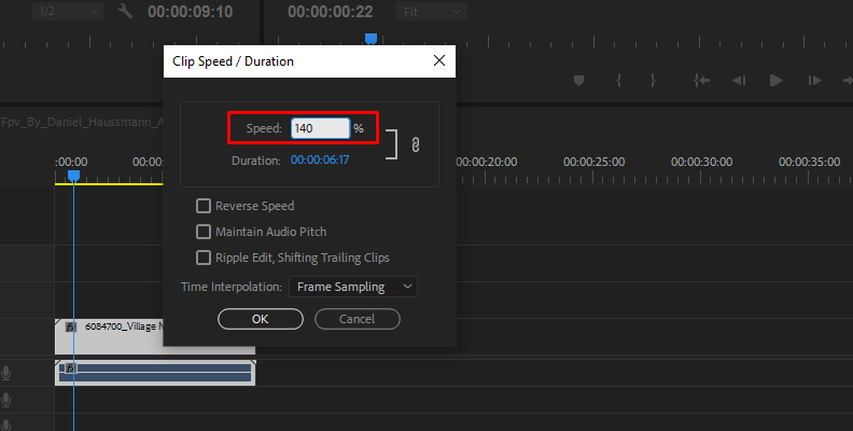Image resolution: width=853 pixels, height=431 pixels.
Task: Click the second audio track microphone icon
Action: (6, 400)
